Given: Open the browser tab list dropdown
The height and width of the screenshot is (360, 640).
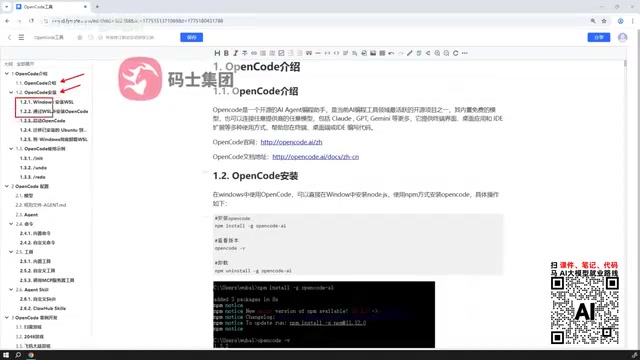Looking at the screenshot, I should point(7,7).
